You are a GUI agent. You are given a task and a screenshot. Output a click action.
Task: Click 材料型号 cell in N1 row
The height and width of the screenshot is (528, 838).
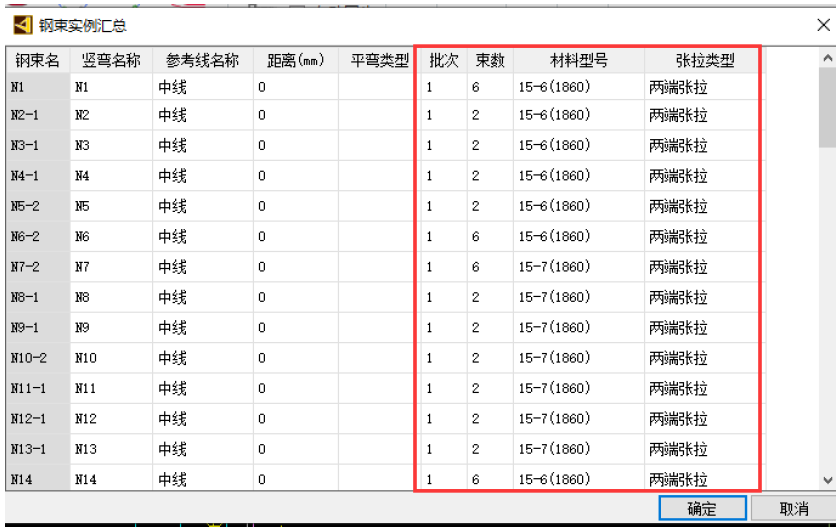pyautogui.click(x=579, y=87)
